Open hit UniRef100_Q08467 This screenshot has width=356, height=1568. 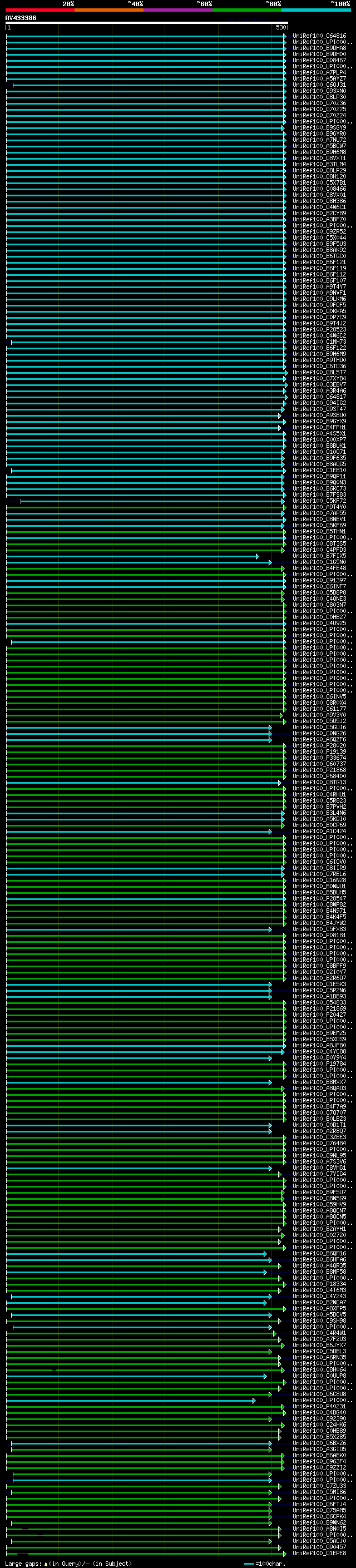pos(319,60)
